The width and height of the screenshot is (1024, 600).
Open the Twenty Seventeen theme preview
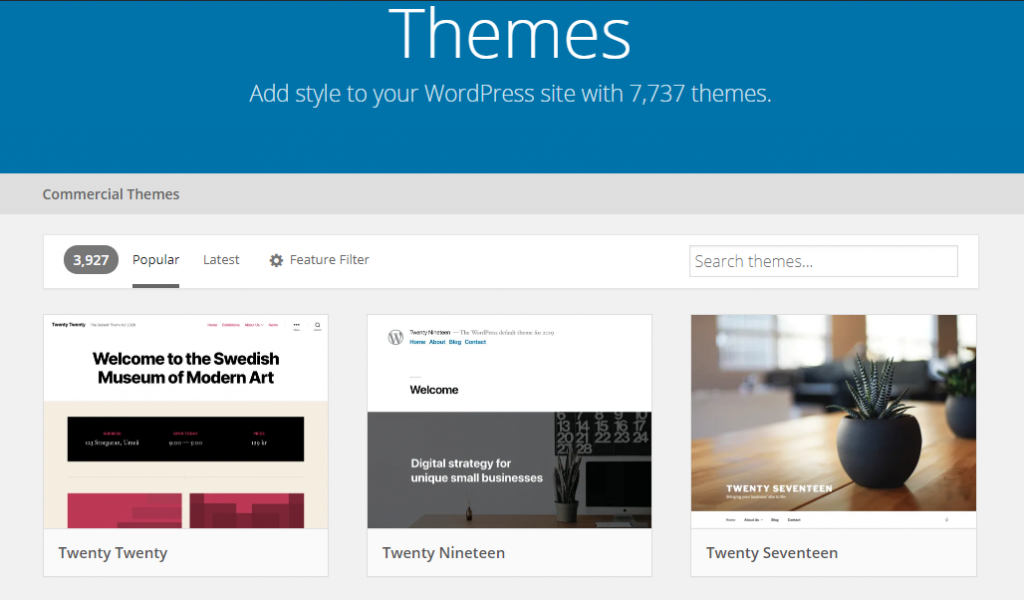point(833,422)
